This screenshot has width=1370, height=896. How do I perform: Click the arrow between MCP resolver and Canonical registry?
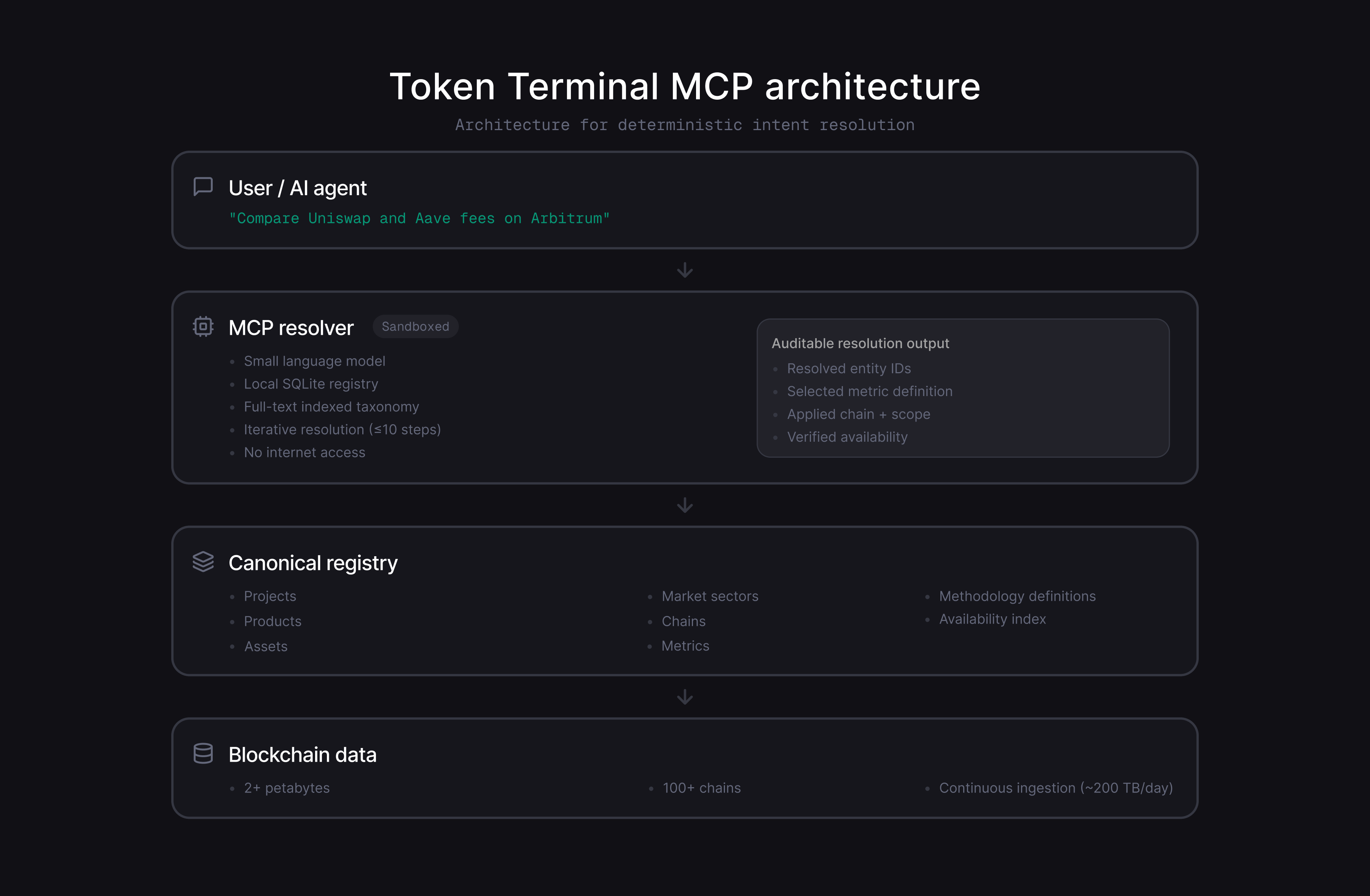[684, 505]
